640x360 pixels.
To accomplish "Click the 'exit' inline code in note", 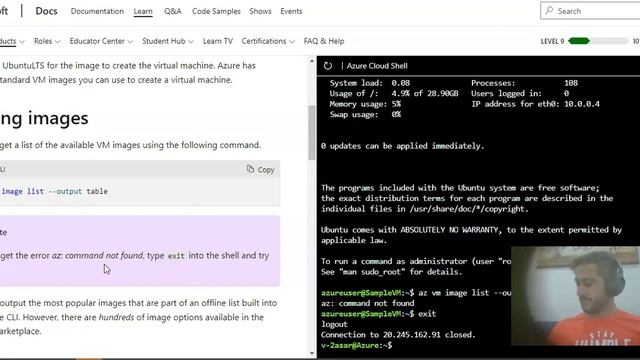I will coord(176,256).
